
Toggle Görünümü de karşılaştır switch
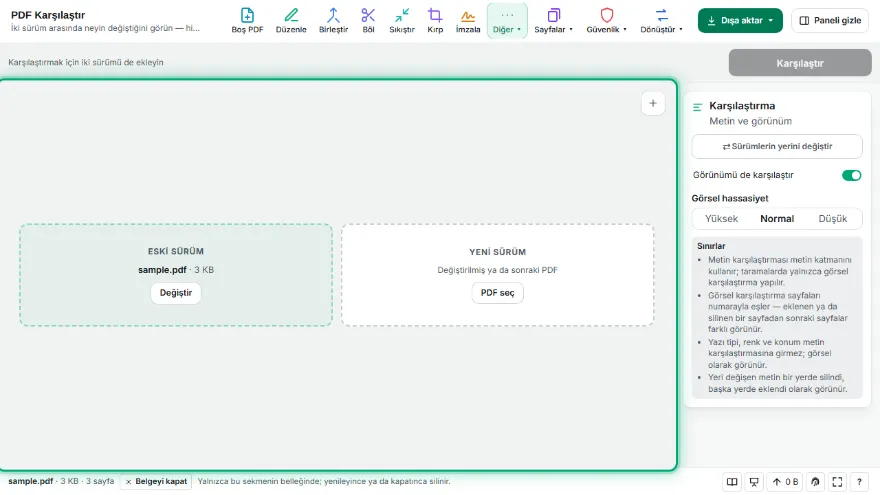pyautogui.click(x=851, y=175)
